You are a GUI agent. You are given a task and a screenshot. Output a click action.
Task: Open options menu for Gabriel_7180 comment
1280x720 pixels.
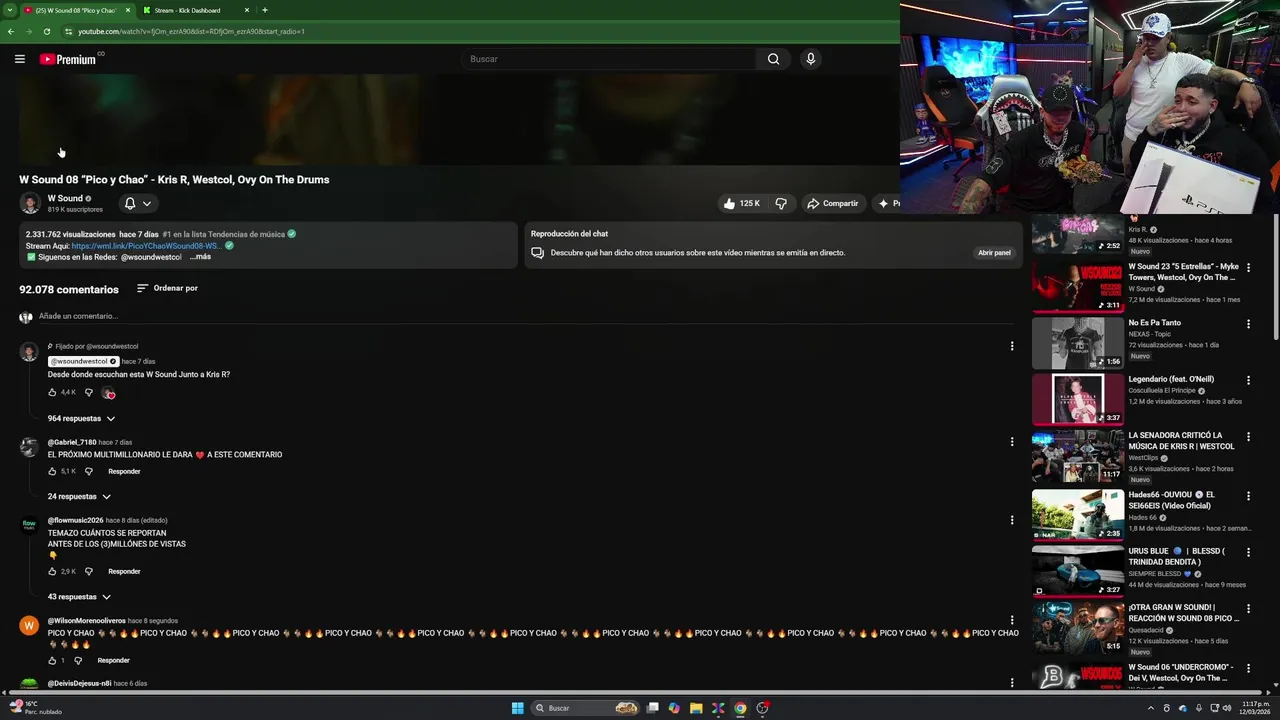(1012, 441)
